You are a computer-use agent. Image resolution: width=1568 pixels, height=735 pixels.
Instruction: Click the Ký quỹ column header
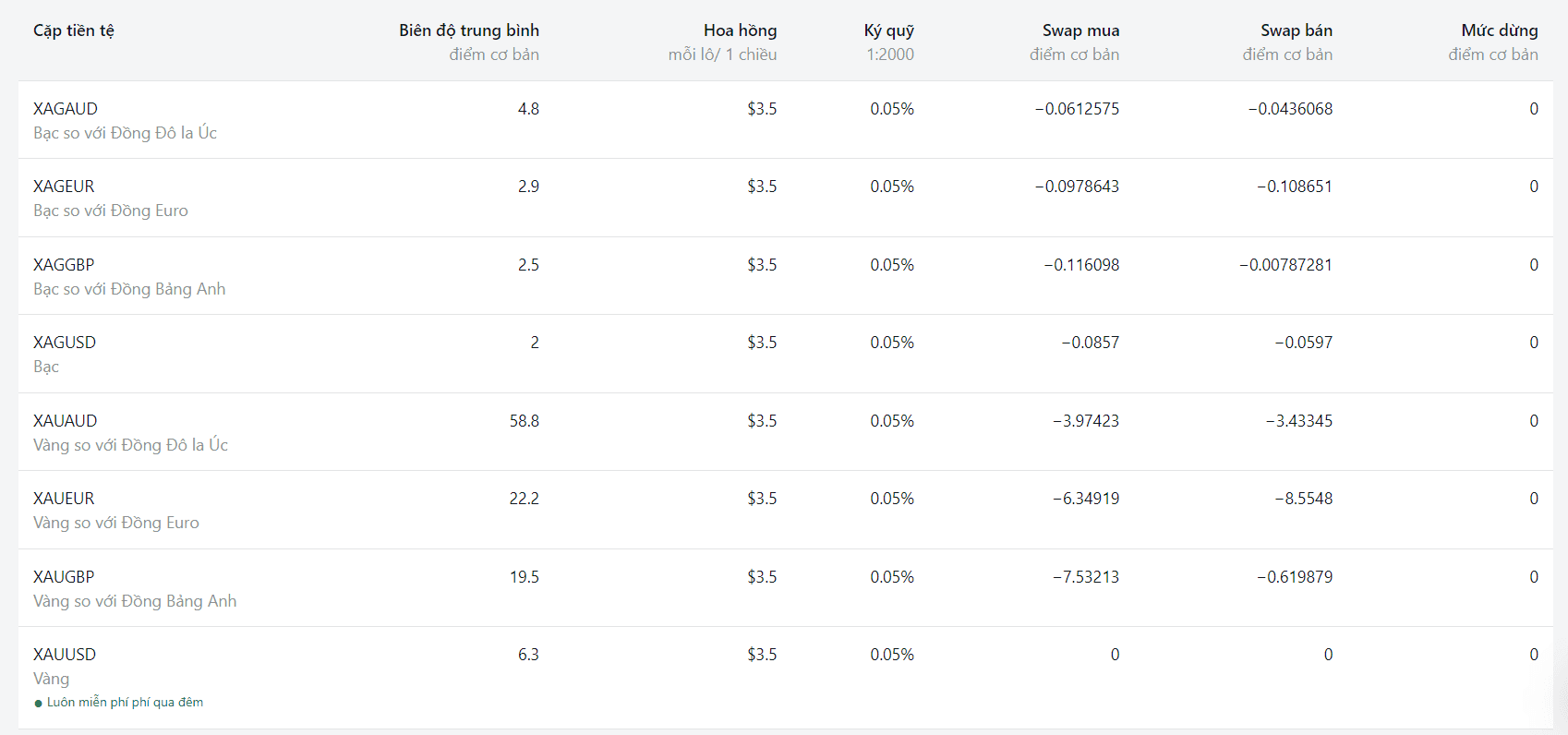889,30
